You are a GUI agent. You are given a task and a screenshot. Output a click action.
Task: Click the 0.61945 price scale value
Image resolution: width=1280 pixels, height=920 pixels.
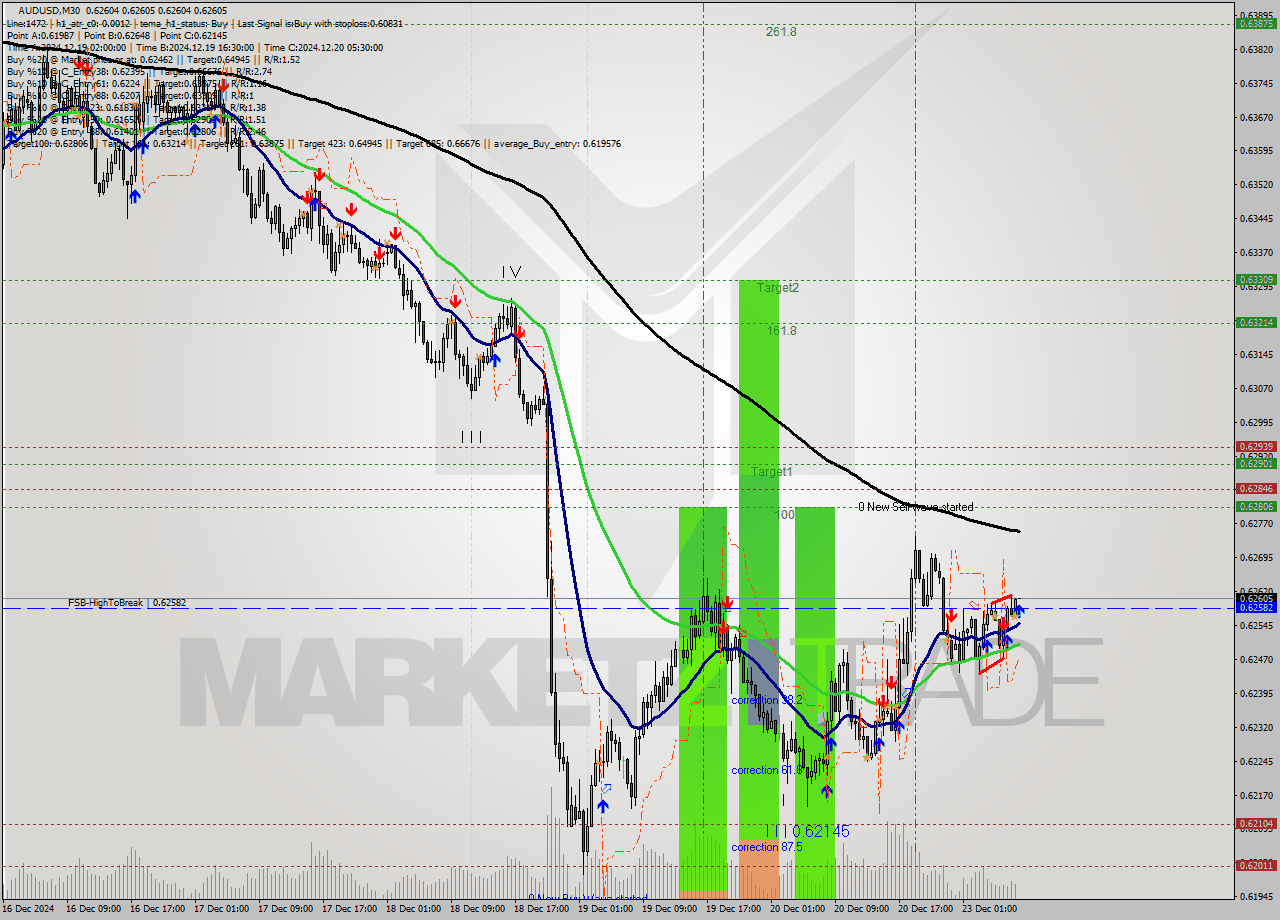coord(1256,897)
